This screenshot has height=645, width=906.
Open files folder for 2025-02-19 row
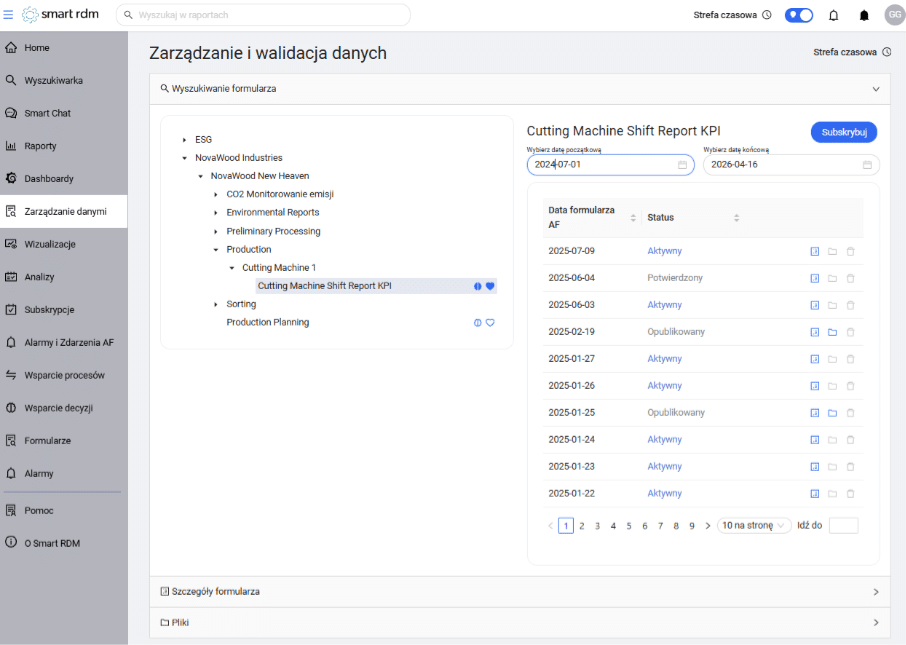click(832, 332)
